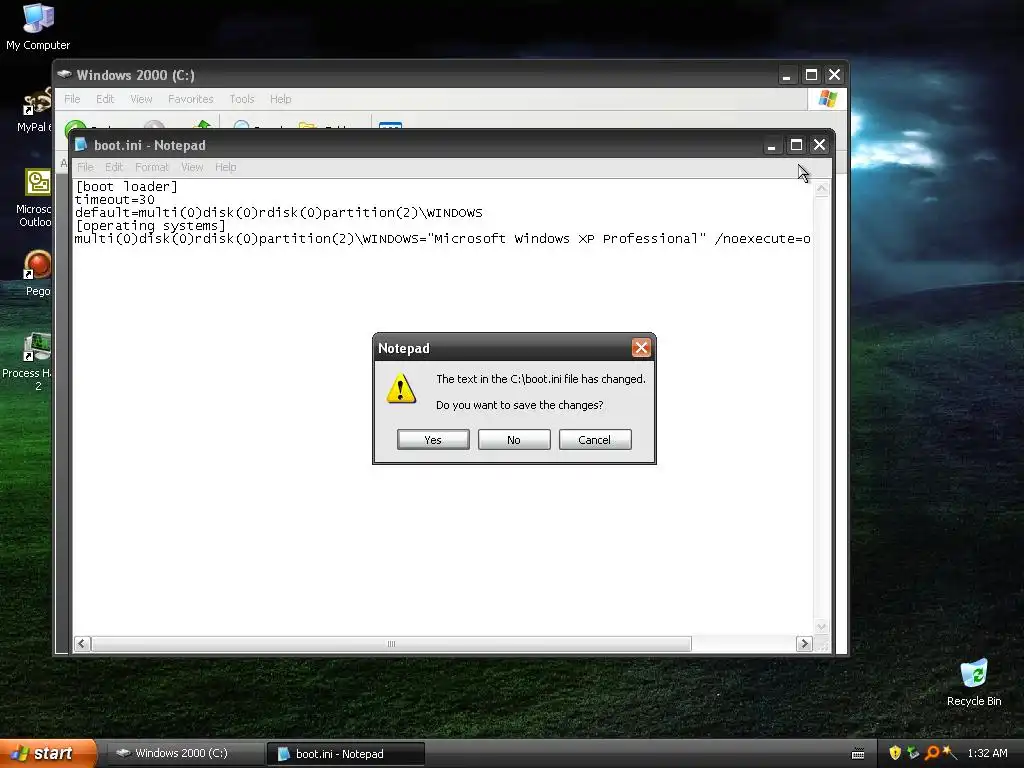1024x768 pixels.
Task: Activate the boot.ini - Notepad taskbar button
Action: [346, 754]
